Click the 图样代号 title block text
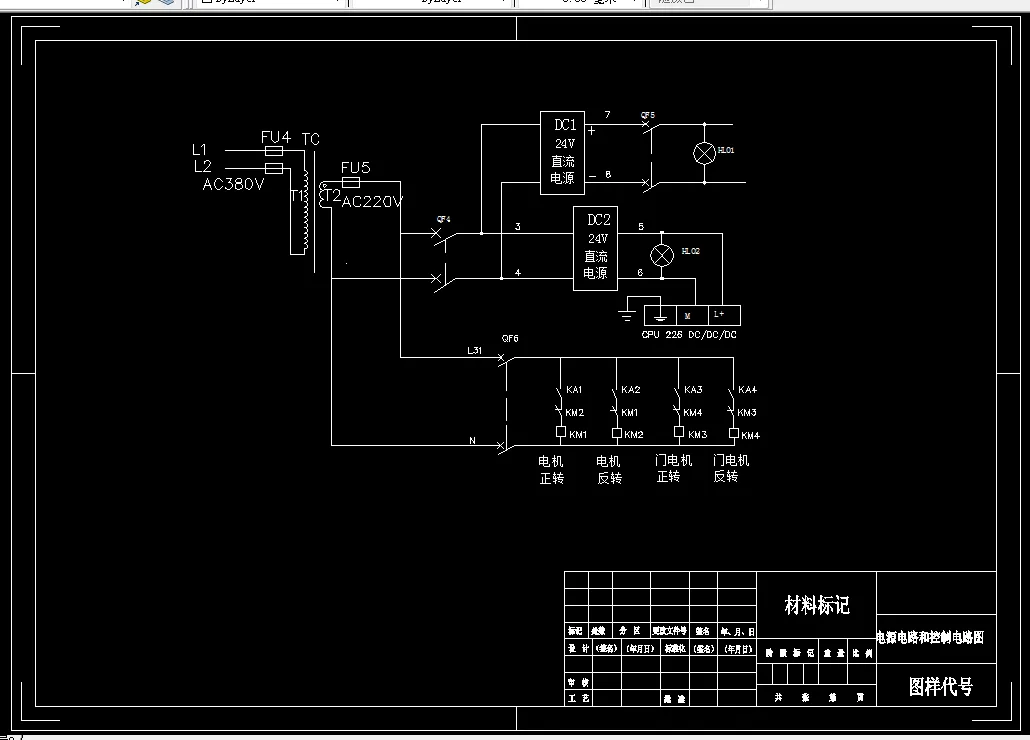Image resolution: width=1030 pixels, height=740 pixels. click(940, 687)
